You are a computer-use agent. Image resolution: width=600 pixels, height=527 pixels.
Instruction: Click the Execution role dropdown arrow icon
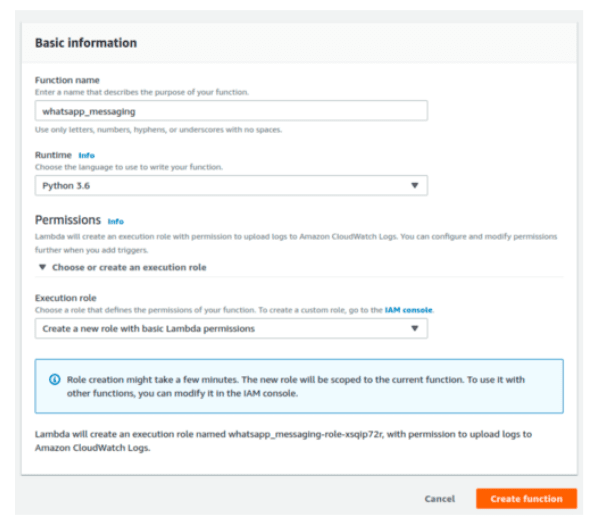tap(414, 328)
